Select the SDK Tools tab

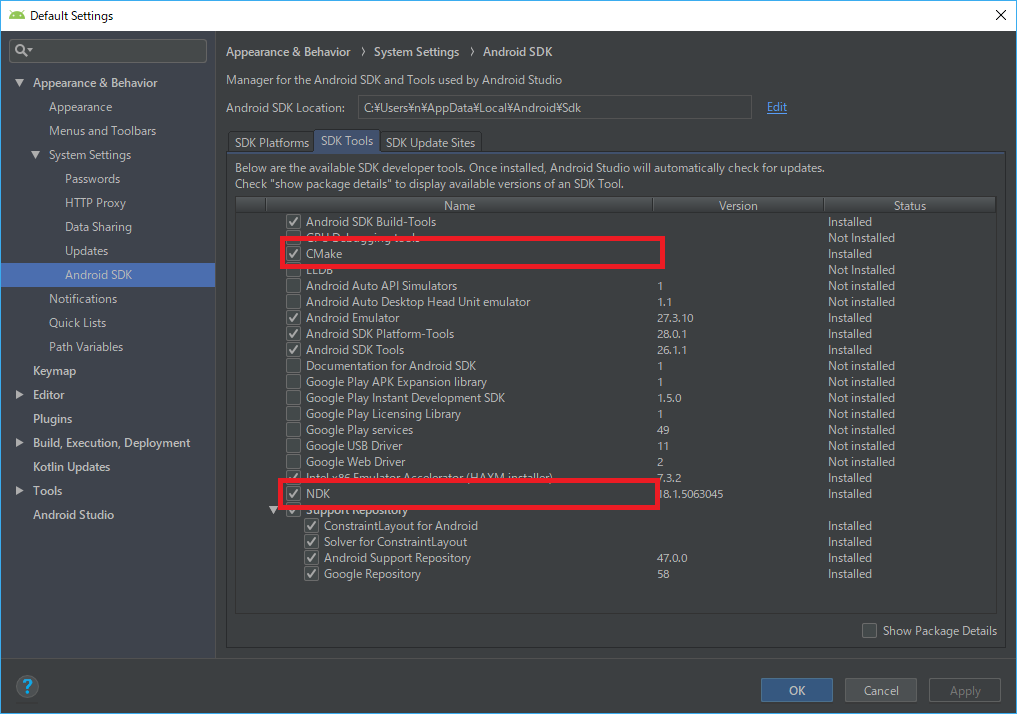coord(347,141)
